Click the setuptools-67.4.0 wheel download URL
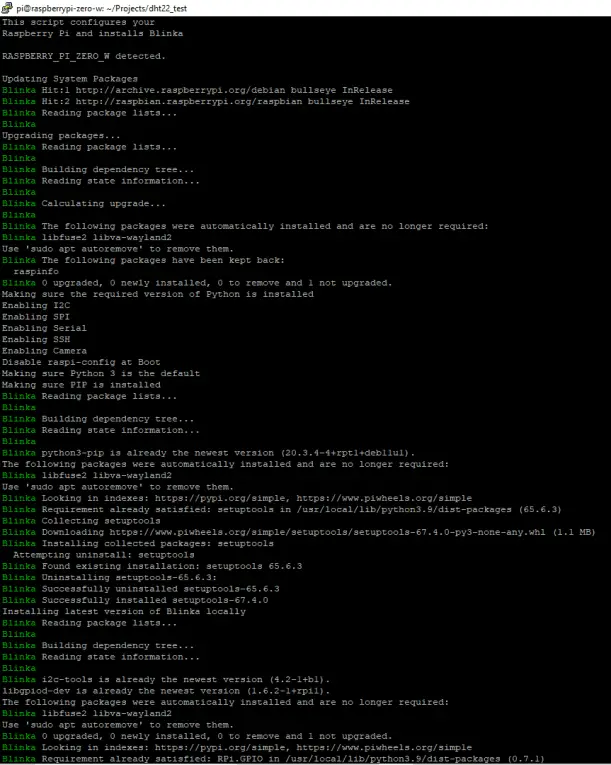 tap(327, 532)
